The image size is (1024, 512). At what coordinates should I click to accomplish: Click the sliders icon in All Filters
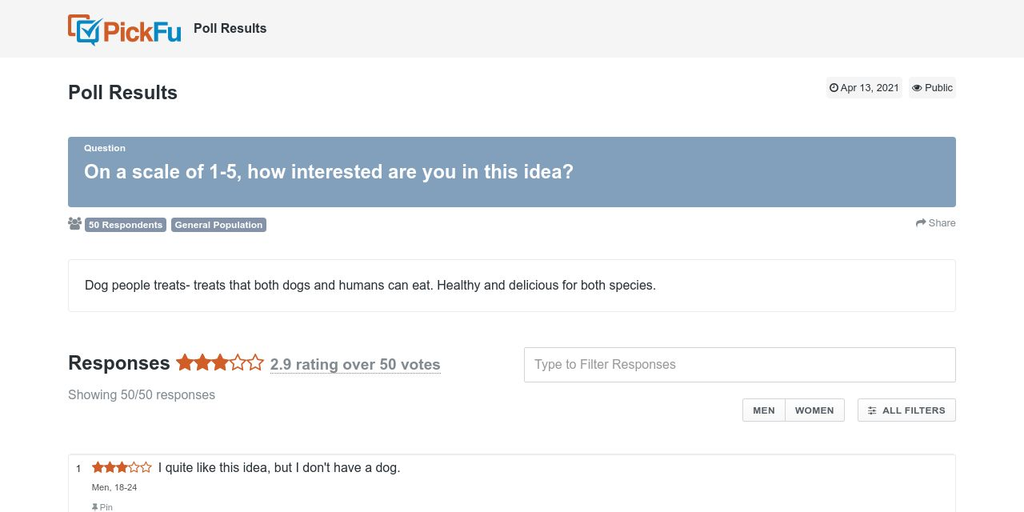[872, 411]
